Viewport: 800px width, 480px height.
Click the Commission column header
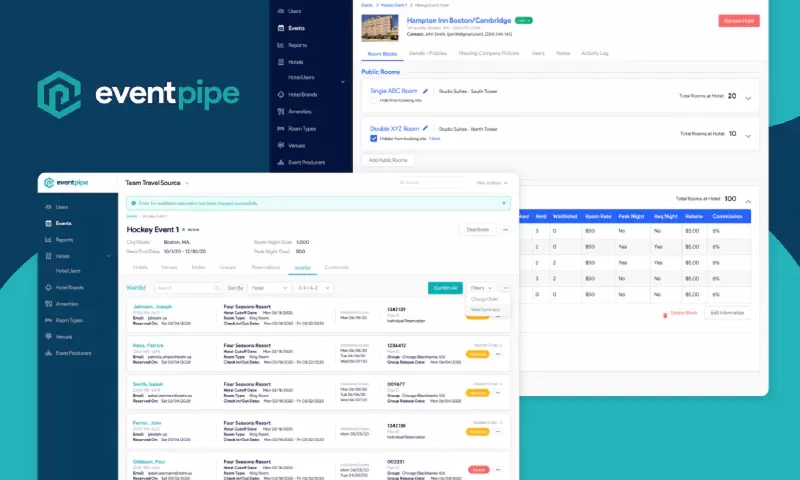coord(727,216)
